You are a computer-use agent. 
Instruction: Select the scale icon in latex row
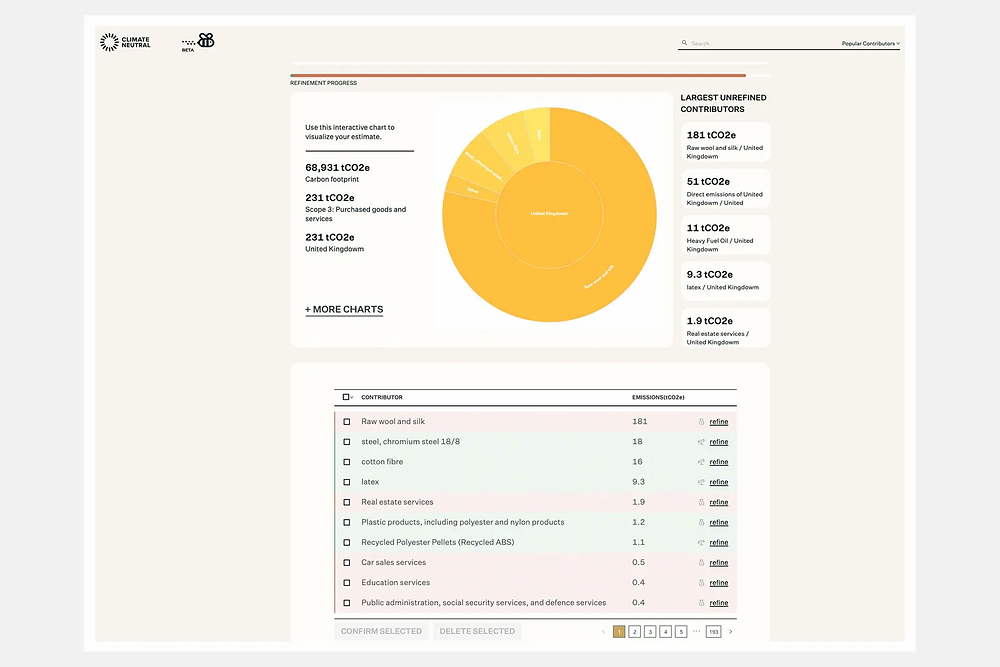pyautogui.click(x=701, y=482)
